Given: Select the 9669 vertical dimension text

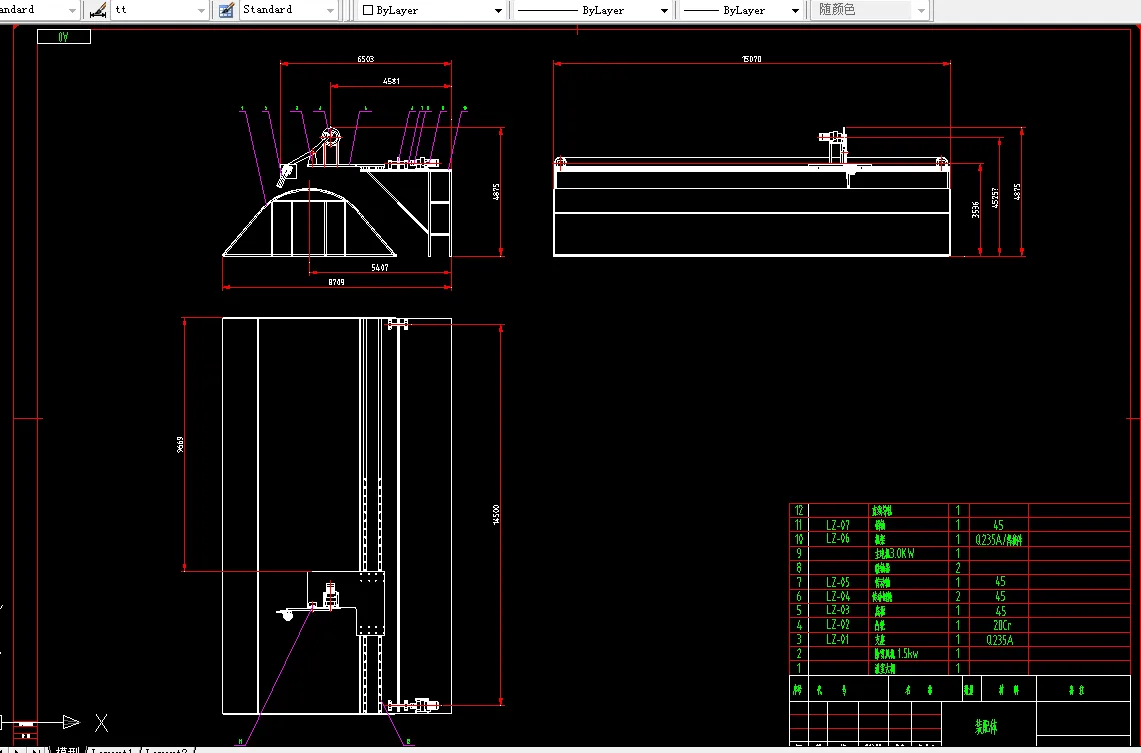Looking at the screenshot, I should tap(180, 445).
